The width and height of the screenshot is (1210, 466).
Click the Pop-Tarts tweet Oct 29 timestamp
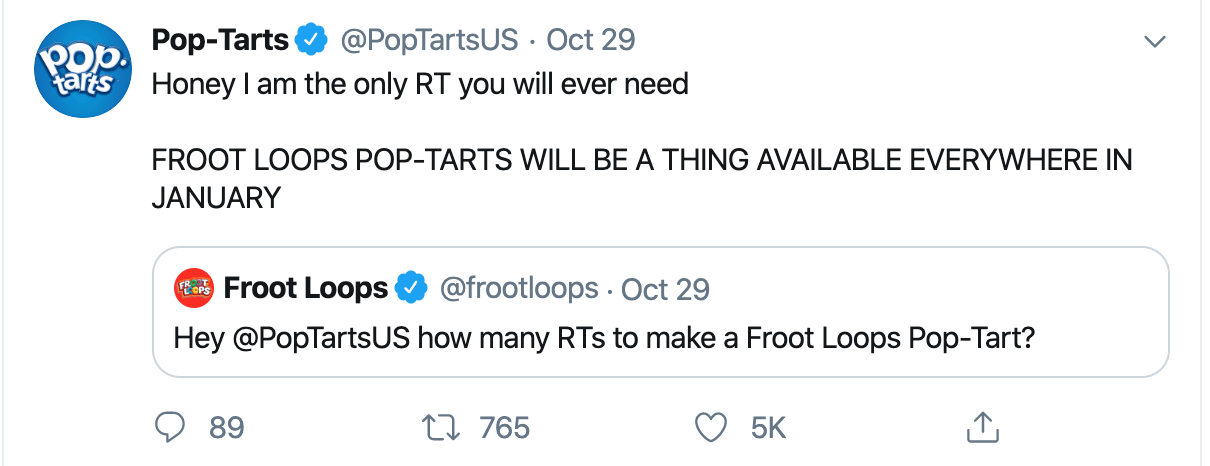pyautogui.click(x=591, y=41)
